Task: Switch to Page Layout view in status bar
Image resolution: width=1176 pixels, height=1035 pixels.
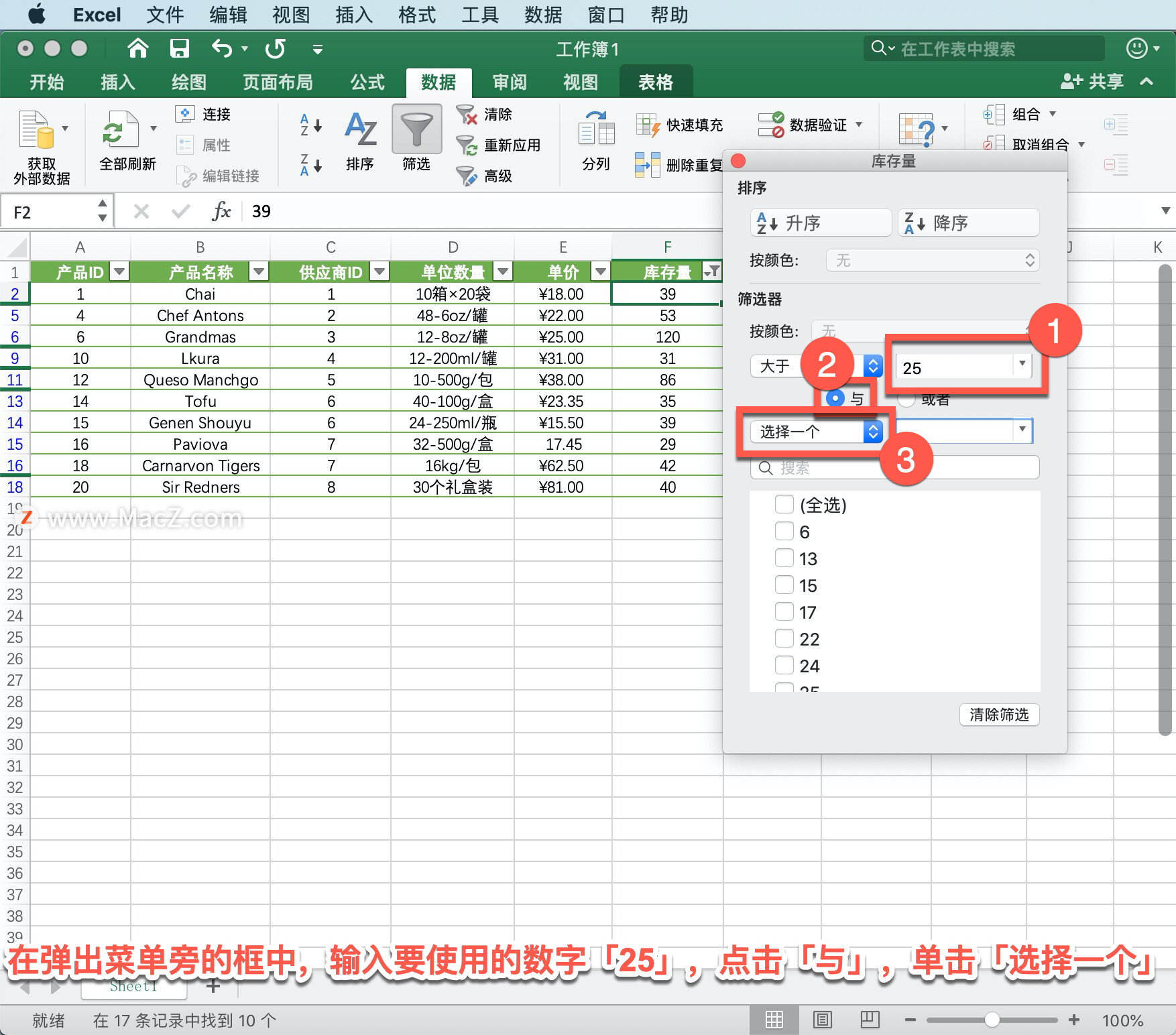Action: coord(822,1020)
